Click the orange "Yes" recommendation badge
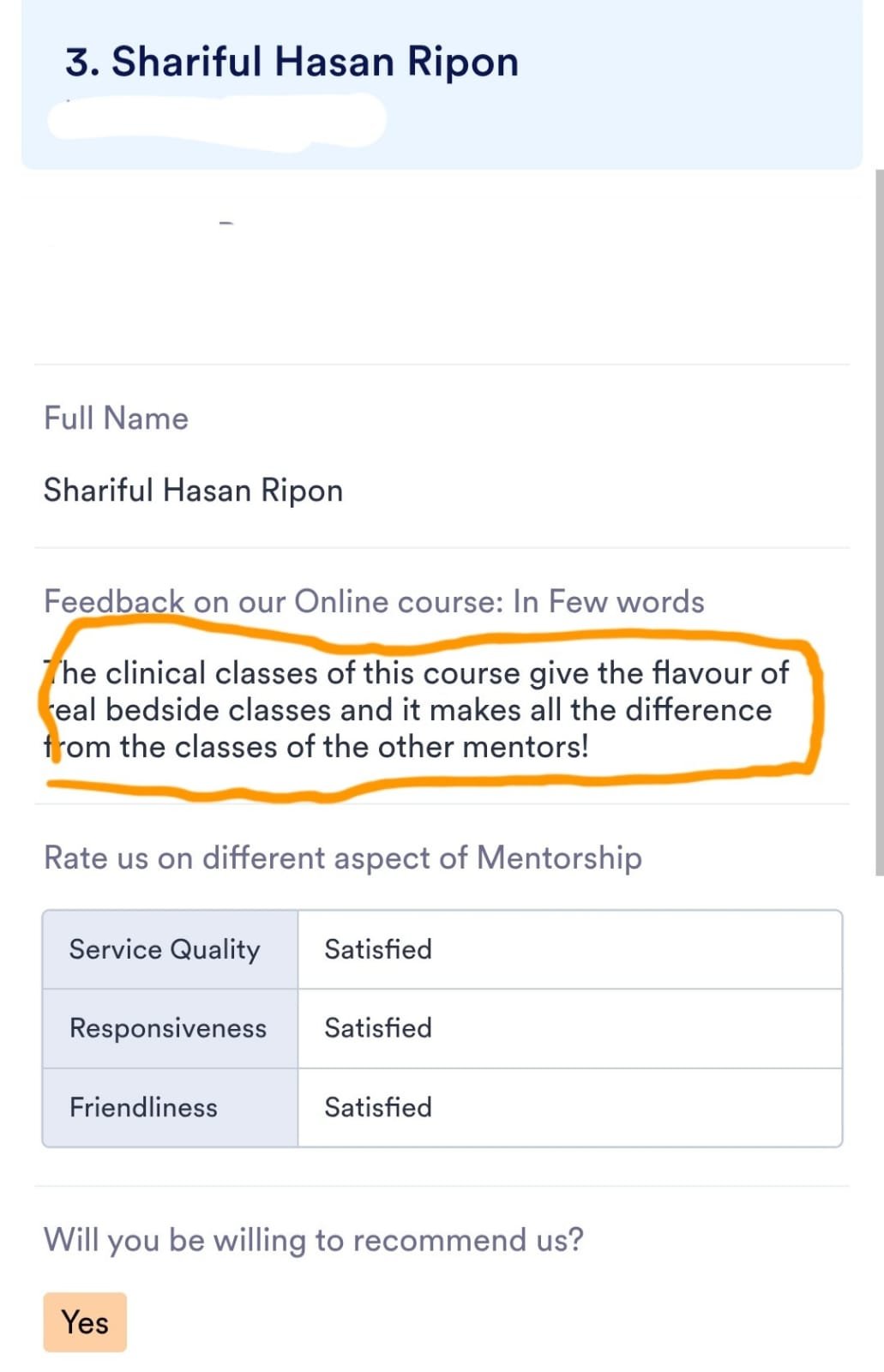Image resolution: width=884 pixels, height=1372 pixels. point(85,1321)
